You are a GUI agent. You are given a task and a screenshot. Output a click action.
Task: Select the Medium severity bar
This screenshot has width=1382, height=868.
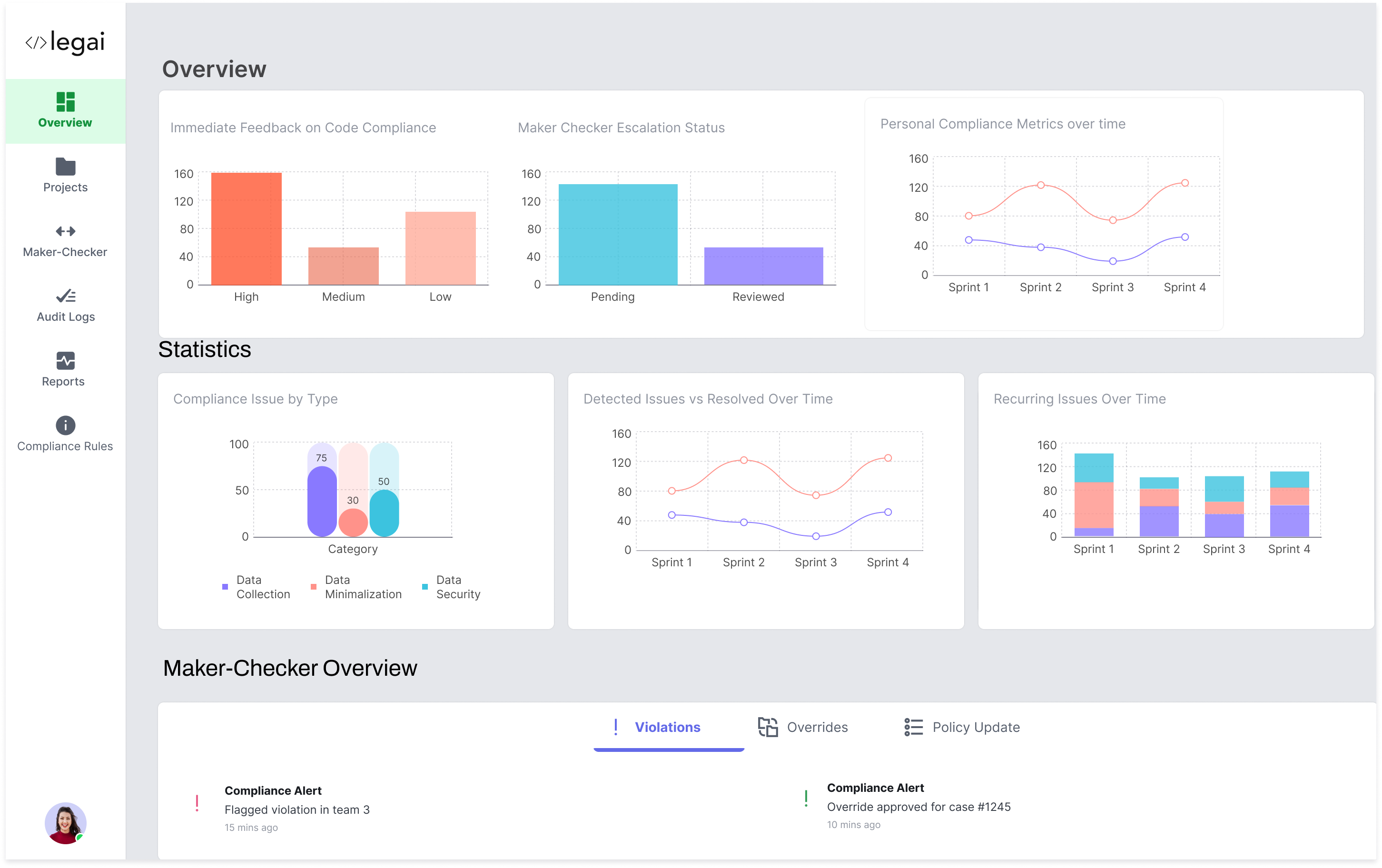click(343, 266)
